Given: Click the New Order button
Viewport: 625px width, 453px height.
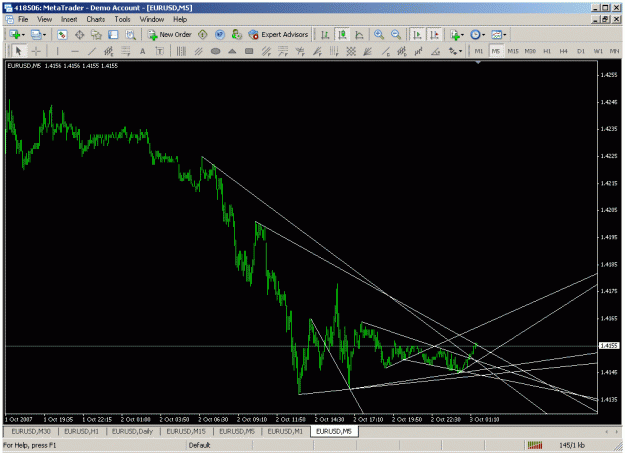Looking at the screenshot, I should (170, 35).
